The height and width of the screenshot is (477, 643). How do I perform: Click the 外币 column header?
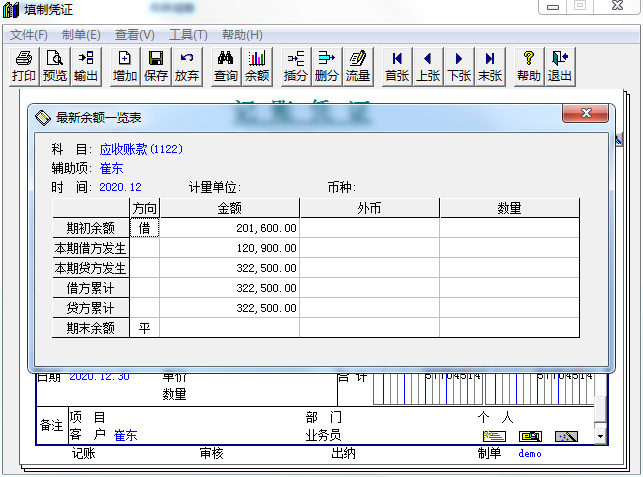pyautogui.click(x=369, y=208)
